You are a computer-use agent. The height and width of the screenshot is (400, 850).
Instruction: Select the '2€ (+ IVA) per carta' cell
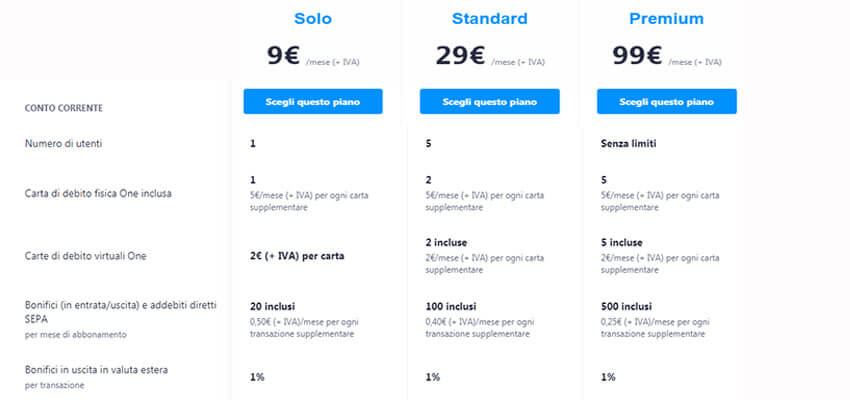pos(297,256)
